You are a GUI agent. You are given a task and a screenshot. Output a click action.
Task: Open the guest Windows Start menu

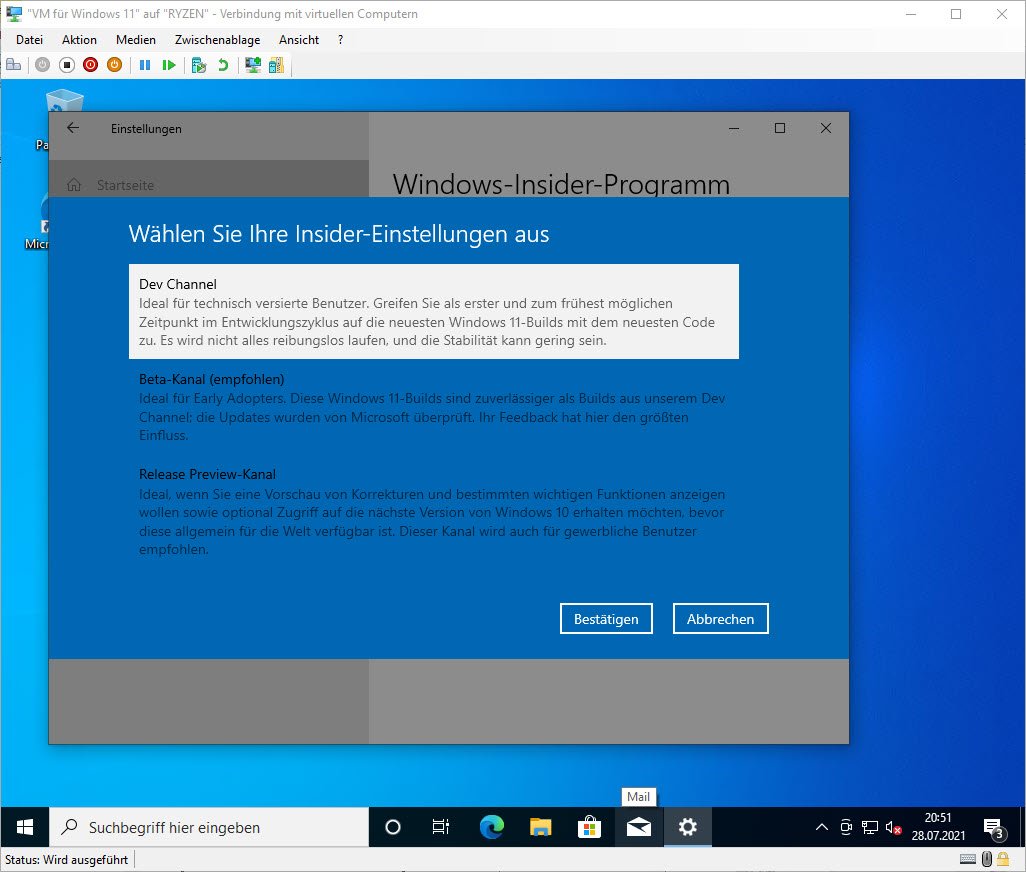[25, 828]
